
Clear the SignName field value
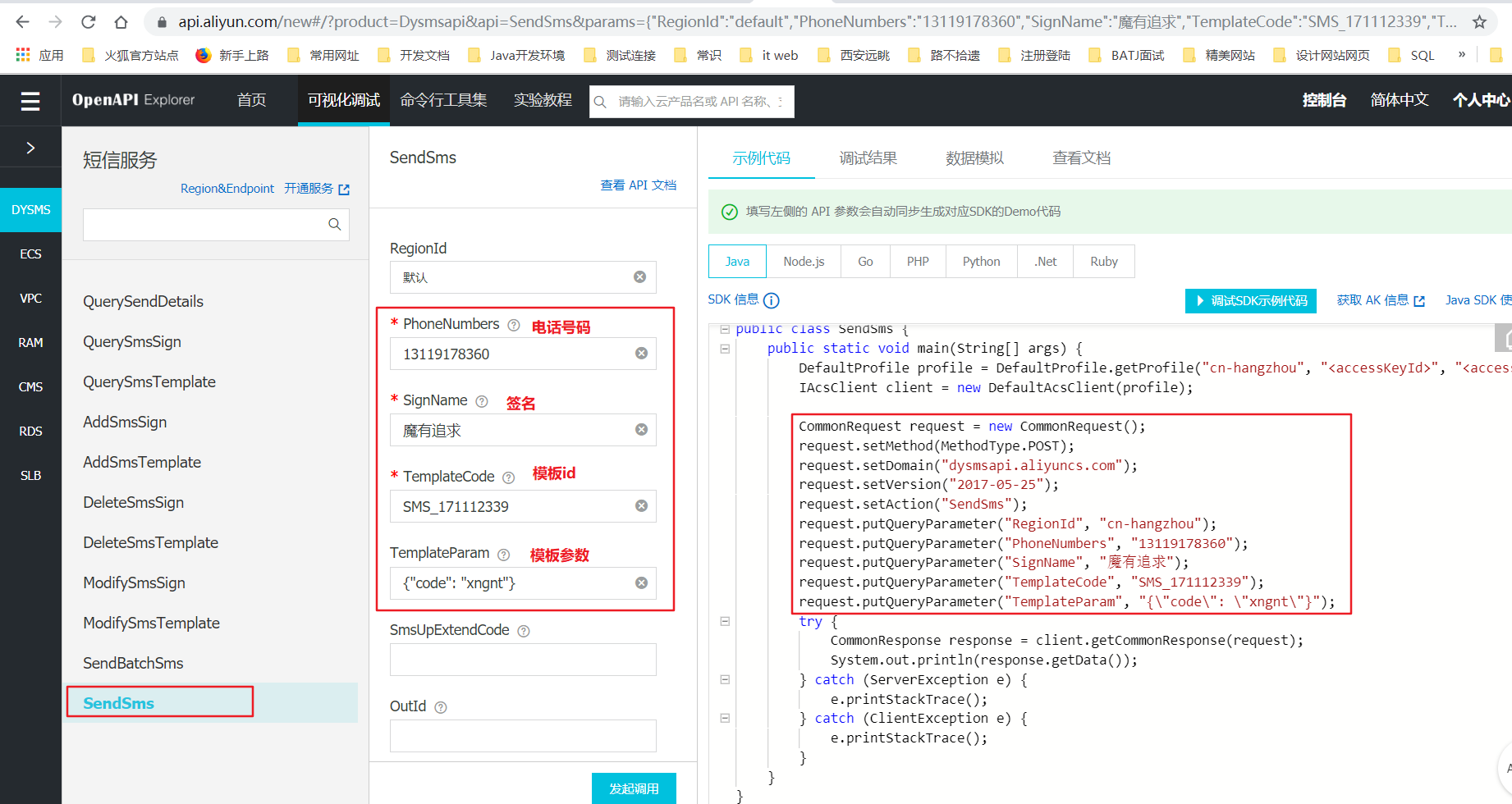pyautogui.click(x=642, y=430)
